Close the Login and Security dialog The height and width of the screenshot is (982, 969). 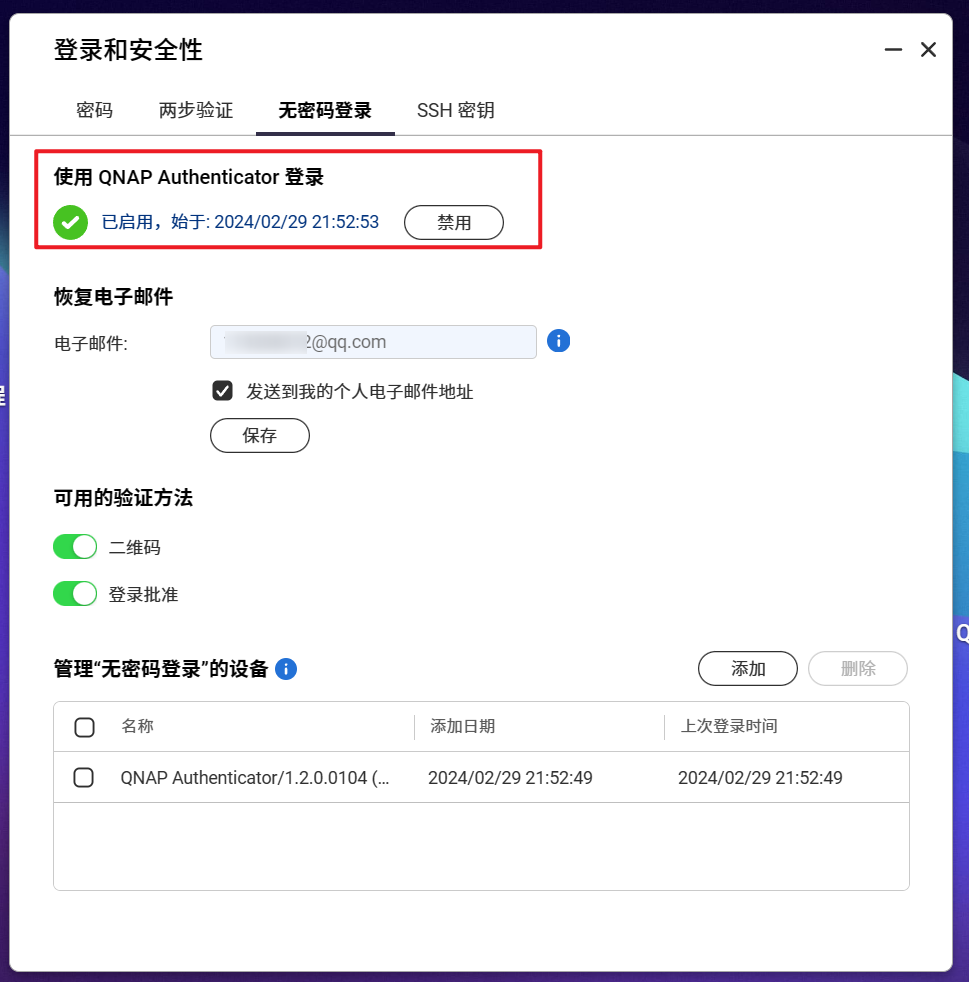(928, 49)
